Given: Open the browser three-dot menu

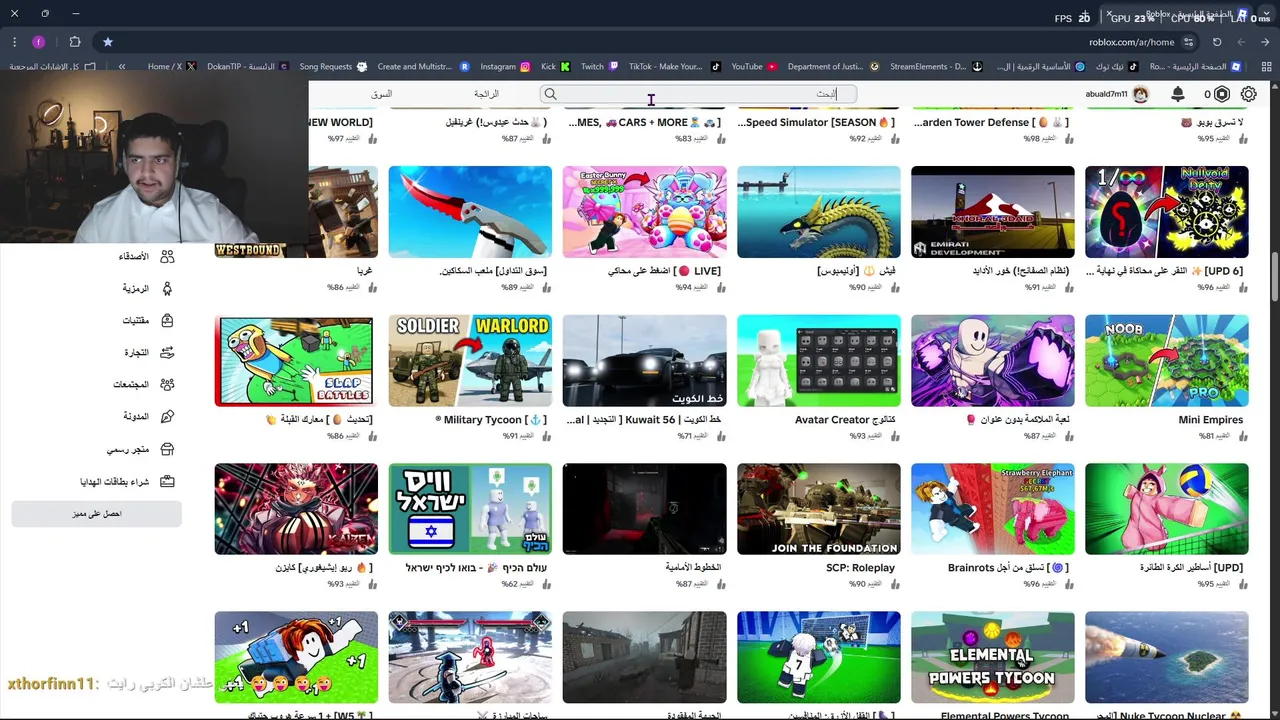Looking at the screenshot, I should (14, 42).
